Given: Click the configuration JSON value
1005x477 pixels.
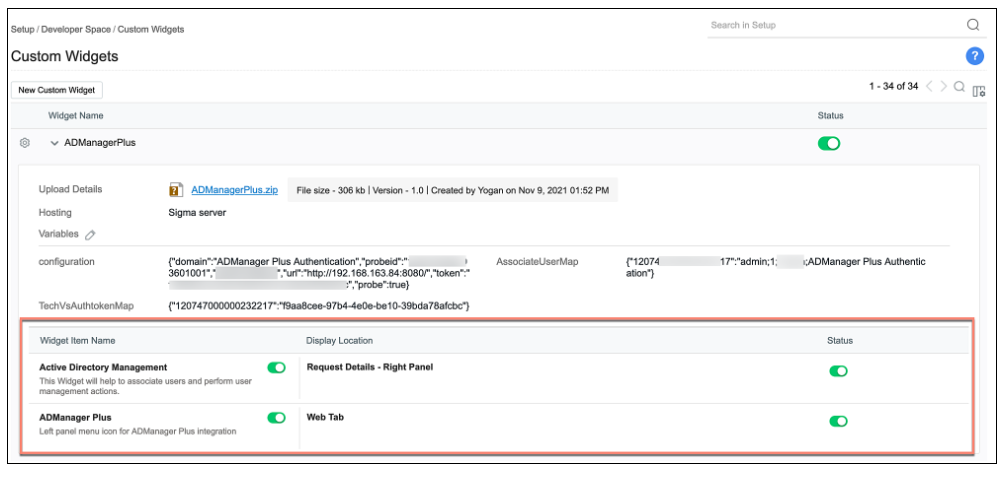Looking at the screenshot, I should tap(319, 273).
